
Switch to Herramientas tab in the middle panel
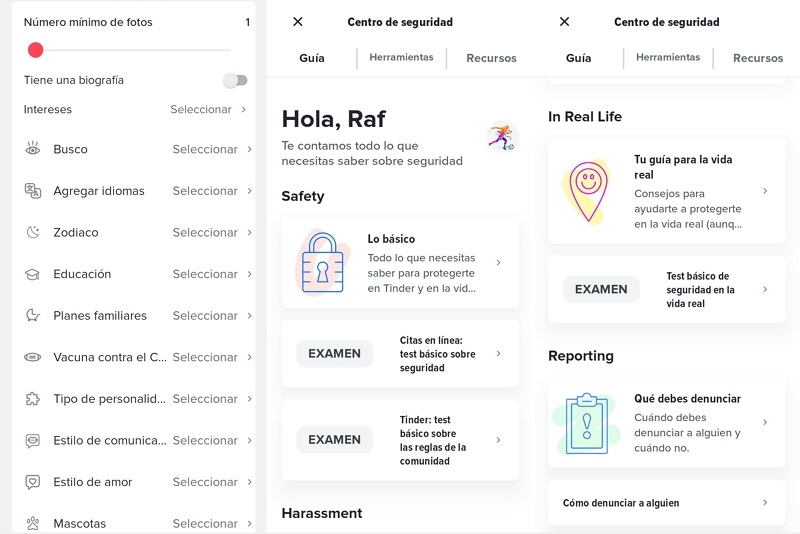tap(401, 58)
